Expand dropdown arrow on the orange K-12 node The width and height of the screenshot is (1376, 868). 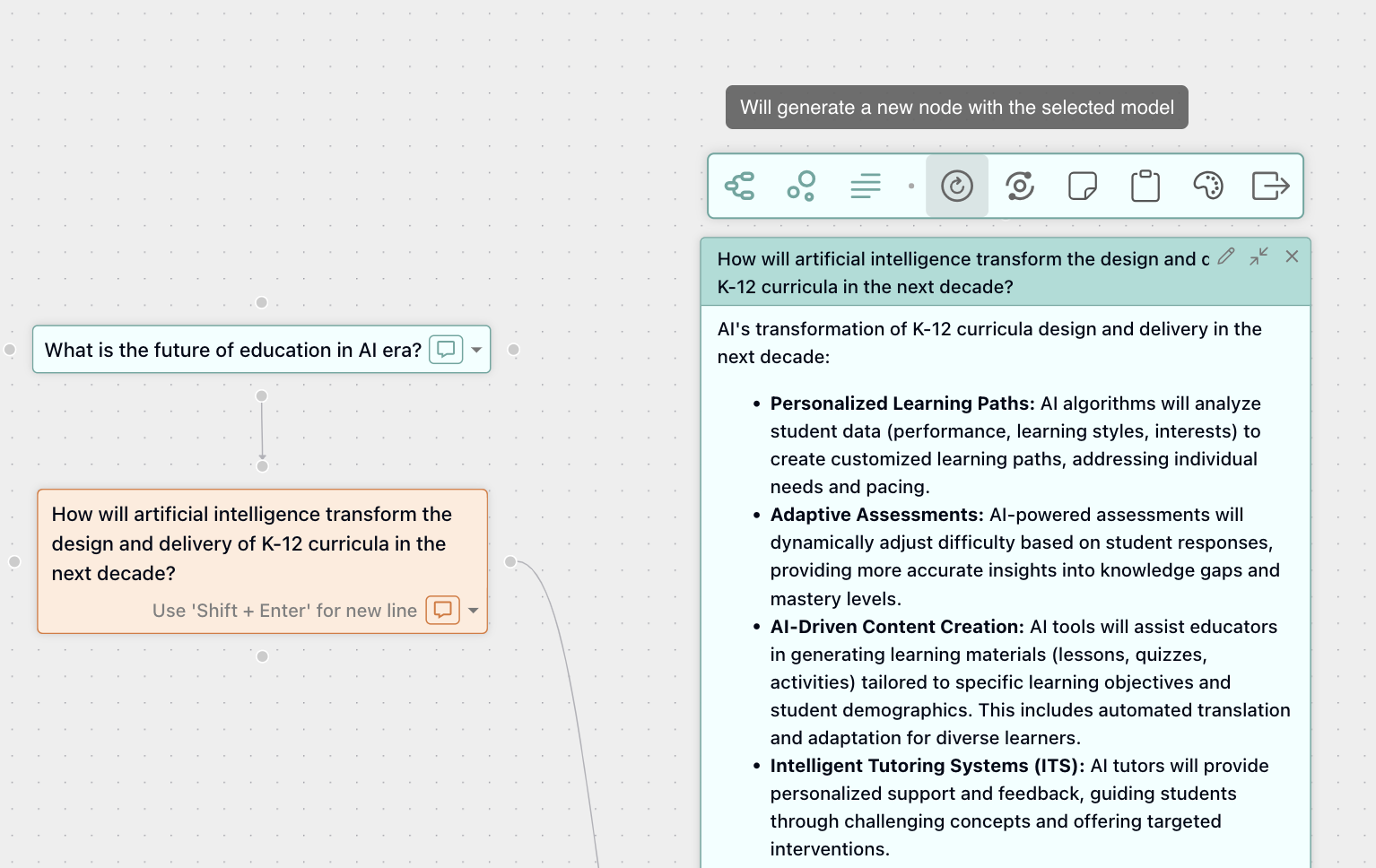click(474, 611)
